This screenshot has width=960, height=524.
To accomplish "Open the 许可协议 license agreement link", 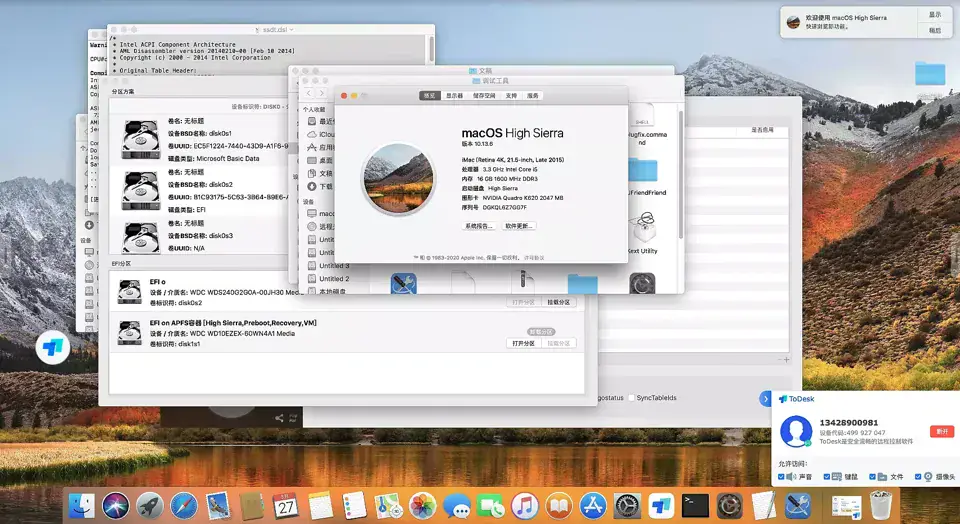I will (x=534, y=258).
